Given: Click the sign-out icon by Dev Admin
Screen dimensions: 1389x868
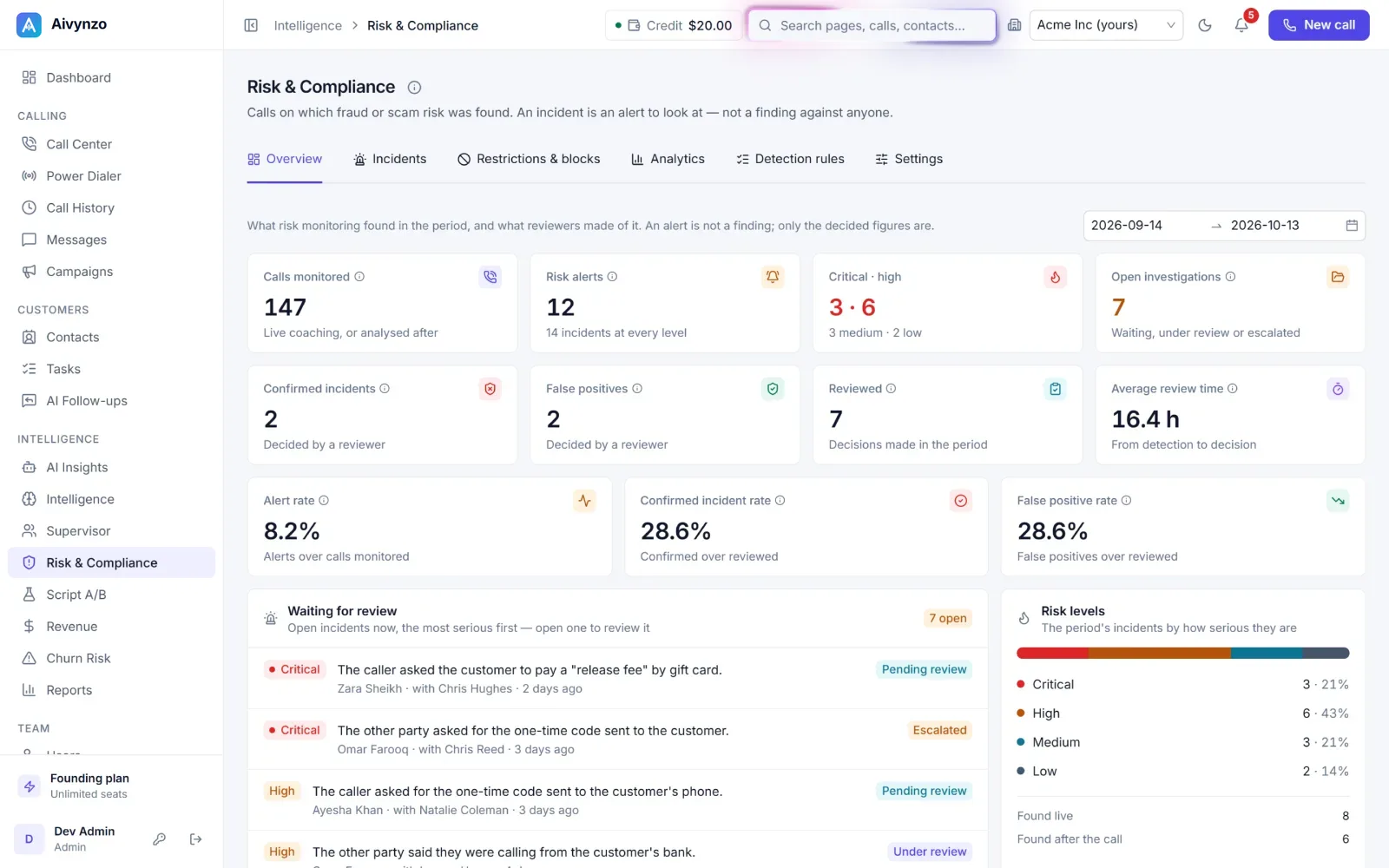Looking at the screenshot, I should coord(196,838).
